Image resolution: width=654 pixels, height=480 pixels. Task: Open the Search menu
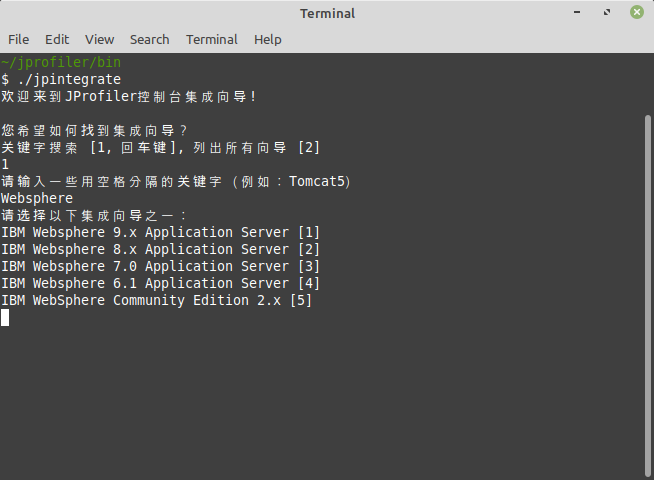point(149,40)
